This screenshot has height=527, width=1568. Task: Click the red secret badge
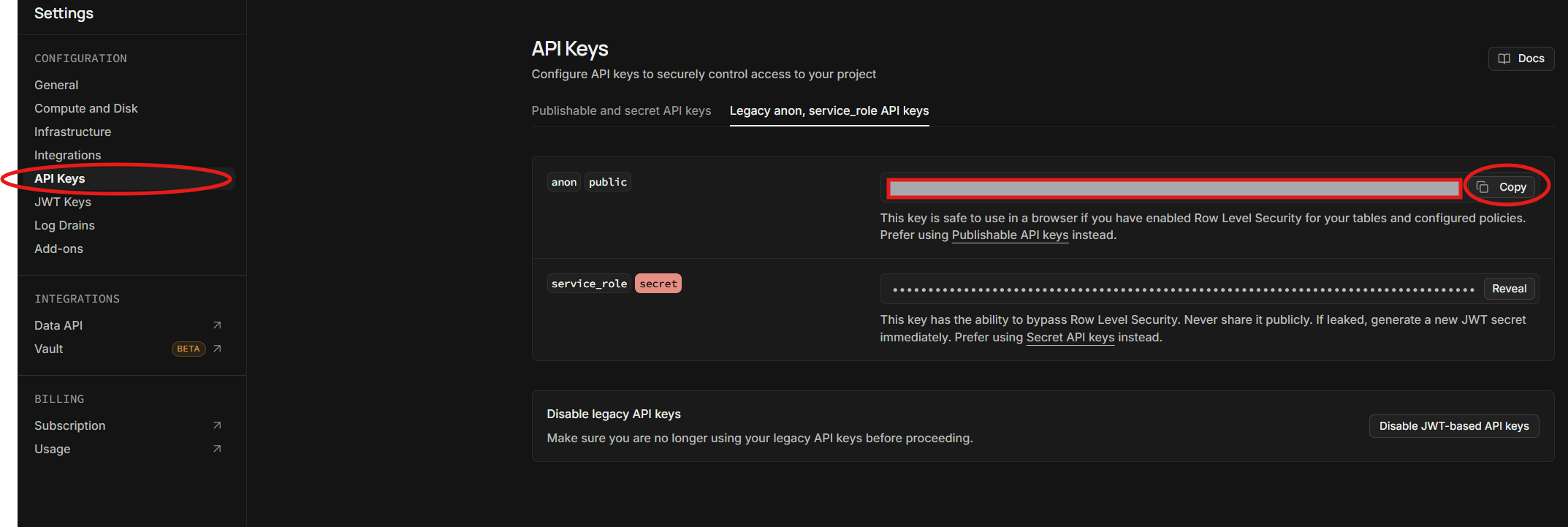point(658,284)
